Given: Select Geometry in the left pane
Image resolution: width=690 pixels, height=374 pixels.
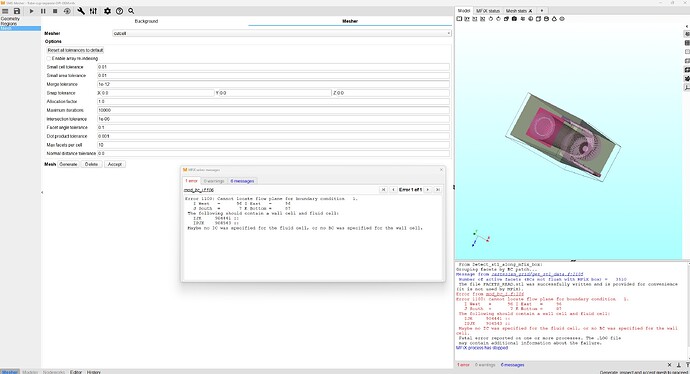Looking at the screenshot, I should click(x=11, y=19).
